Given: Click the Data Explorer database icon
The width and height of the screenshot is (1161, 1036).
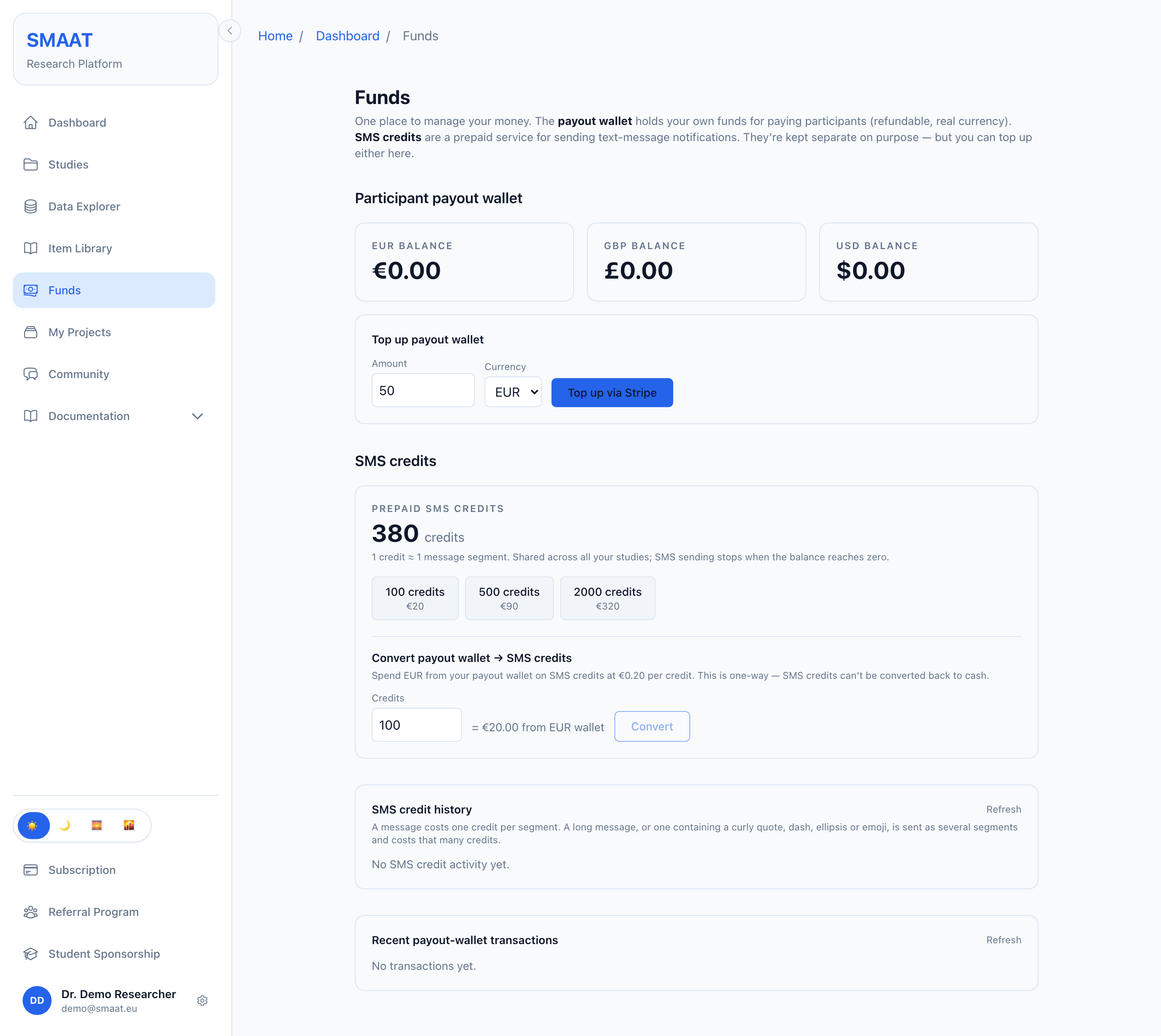Looking at the screenshot, I should tap(31, 207).
